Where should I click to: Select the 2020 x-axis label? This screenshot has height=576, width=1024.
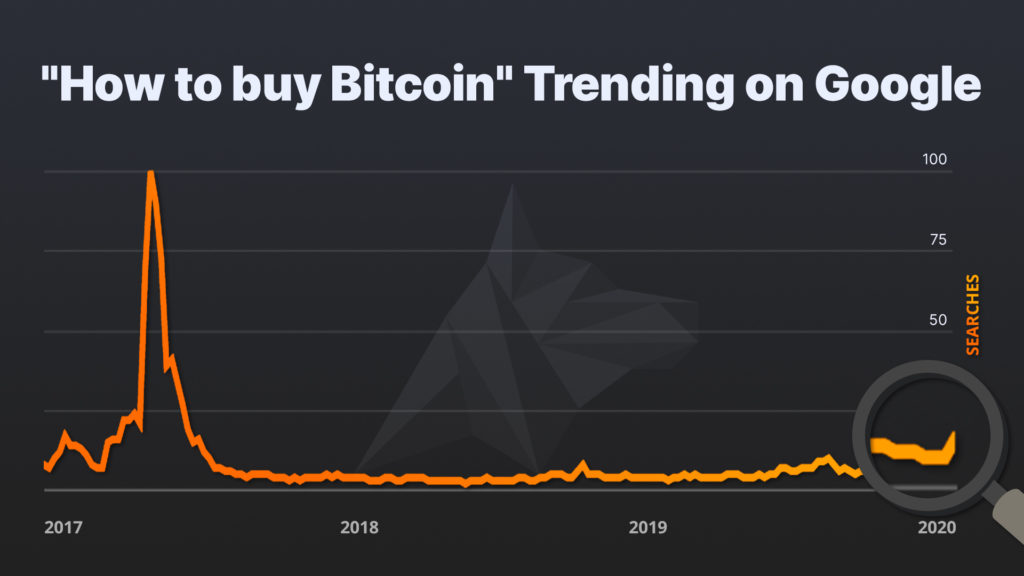click(x=937, y=527)
